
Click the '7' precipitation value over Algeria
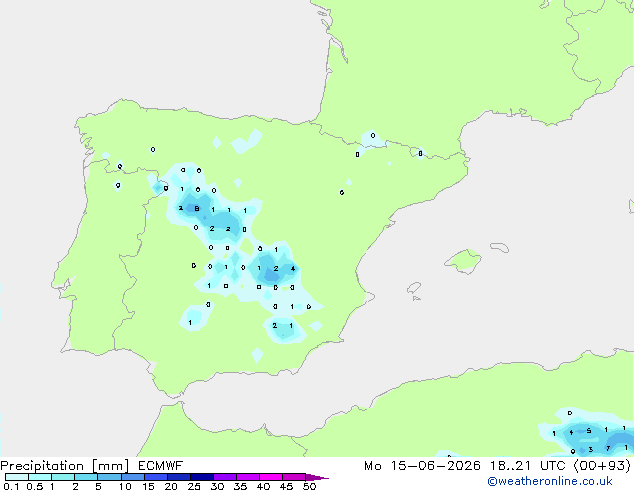click(x=608, y=448)
